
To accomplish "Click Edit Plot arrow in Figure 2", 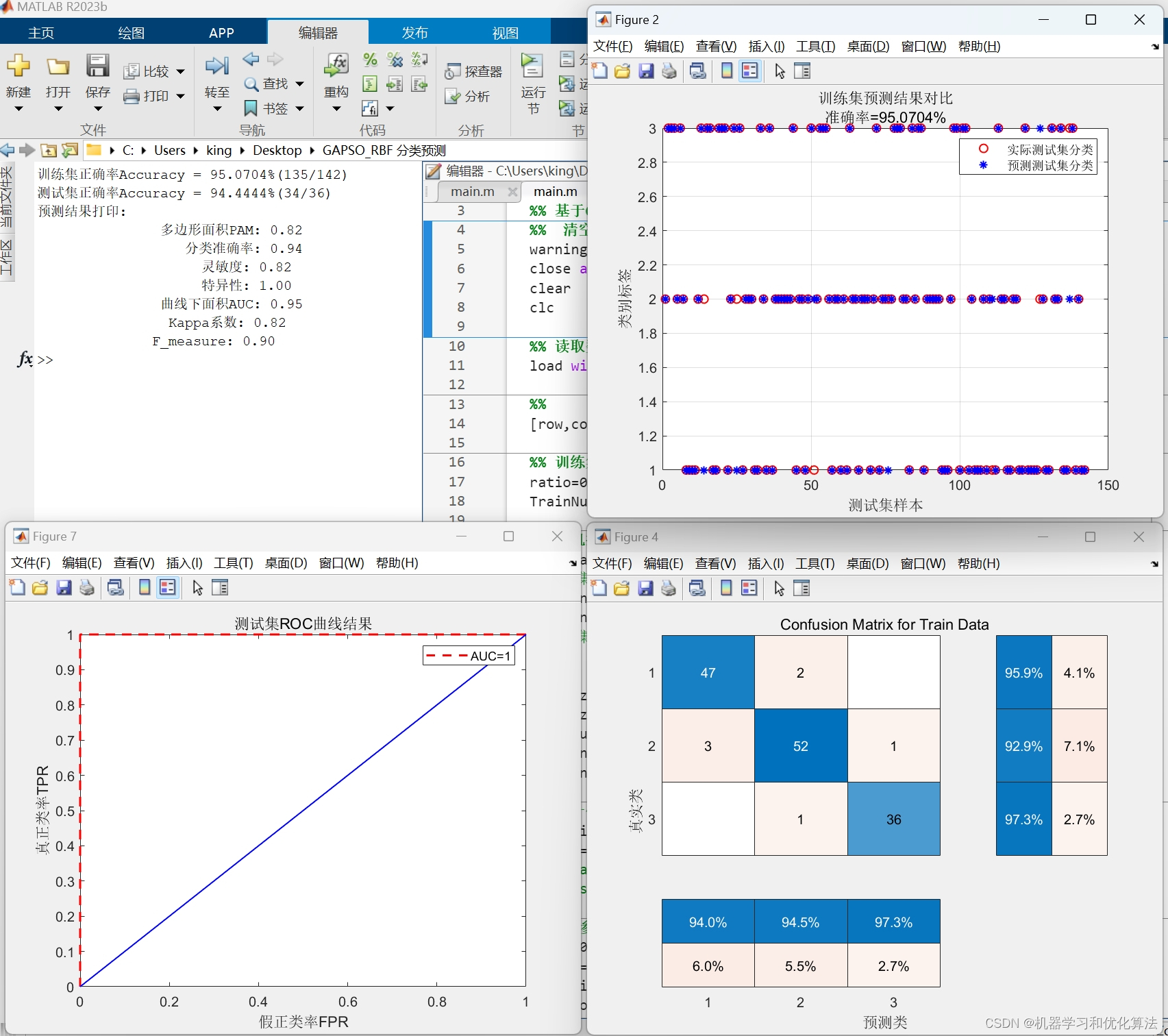I will (x=780, y=71).
